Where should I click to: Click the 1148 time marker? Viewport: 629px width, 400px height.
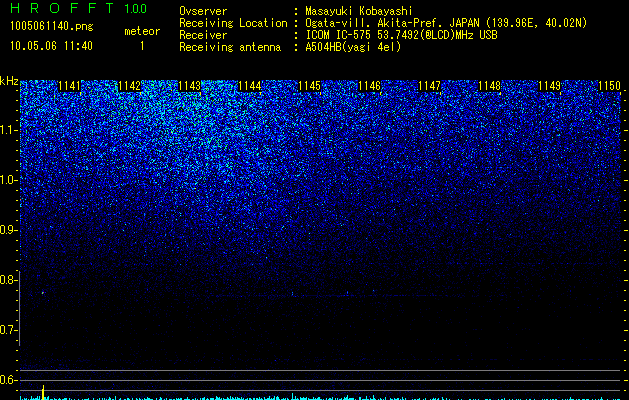(489, 86)
